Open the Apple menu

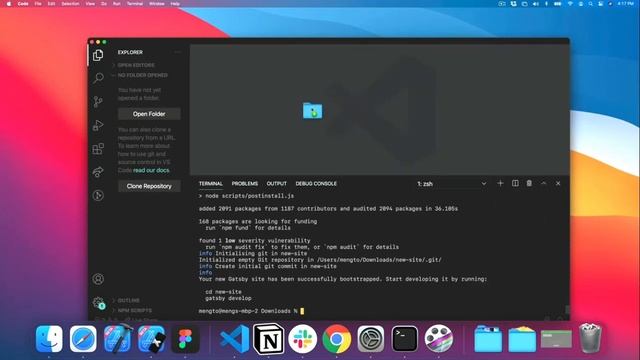[x=9, y=4]
